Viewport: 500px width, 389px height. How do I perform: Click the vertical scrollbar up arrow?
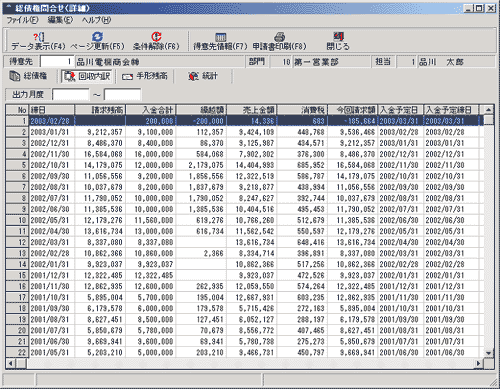[488, 110]
